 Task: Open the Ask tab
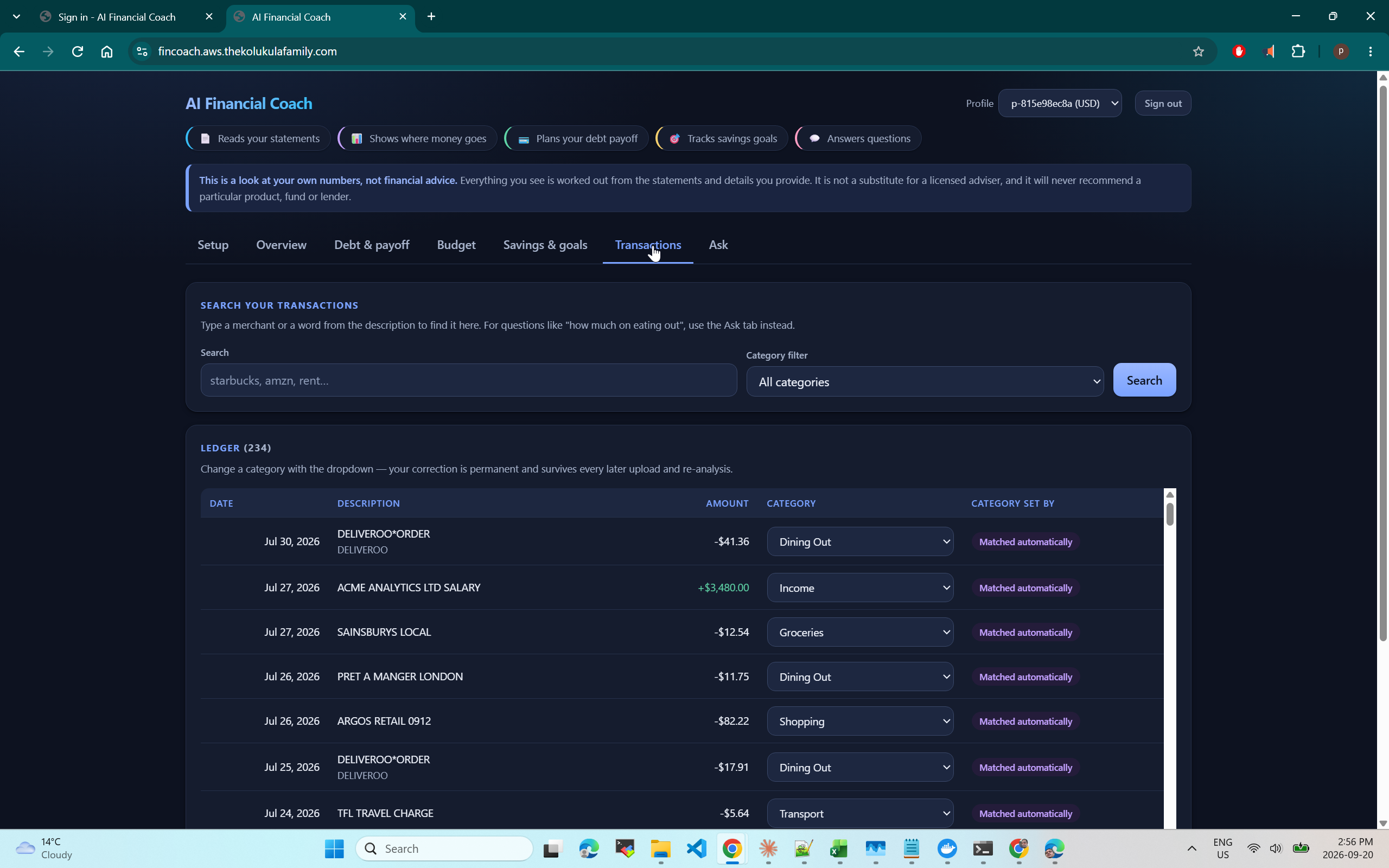pos(718,245)
